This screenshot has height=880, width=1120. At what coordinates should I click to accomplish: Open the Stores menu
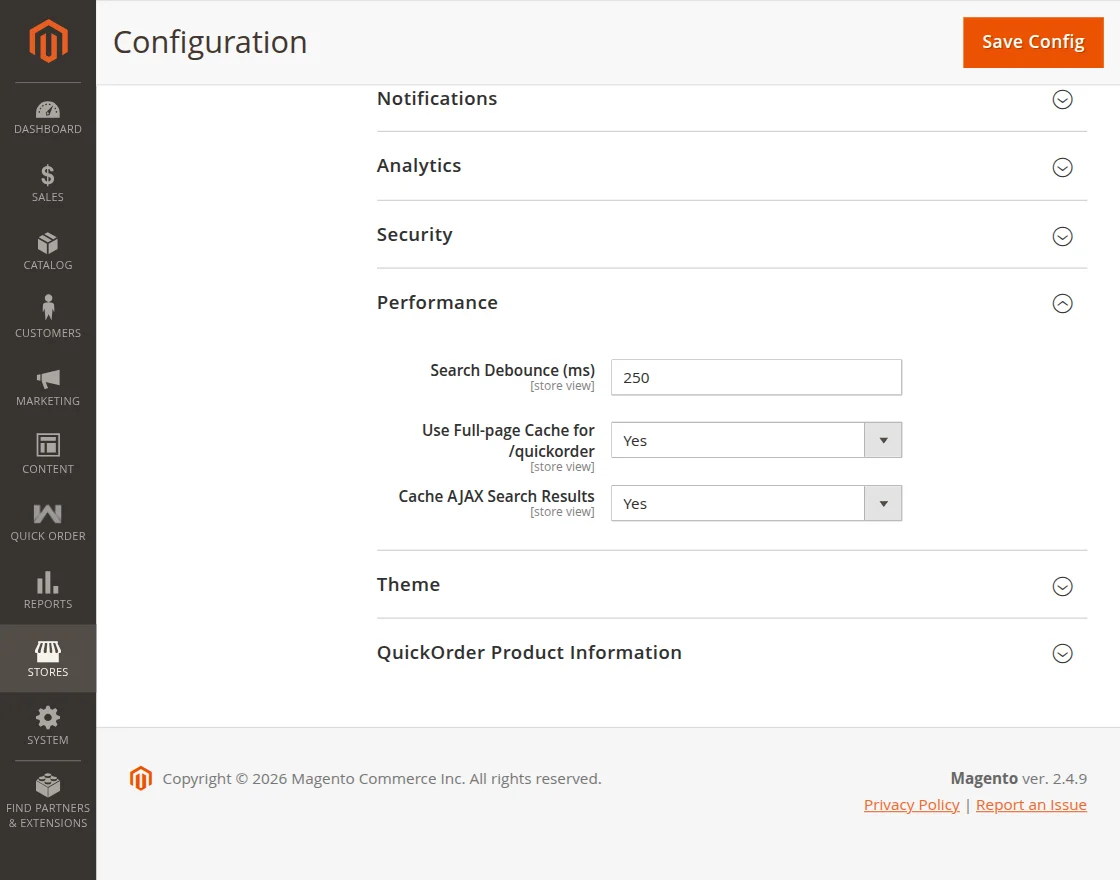click(48, 658)
